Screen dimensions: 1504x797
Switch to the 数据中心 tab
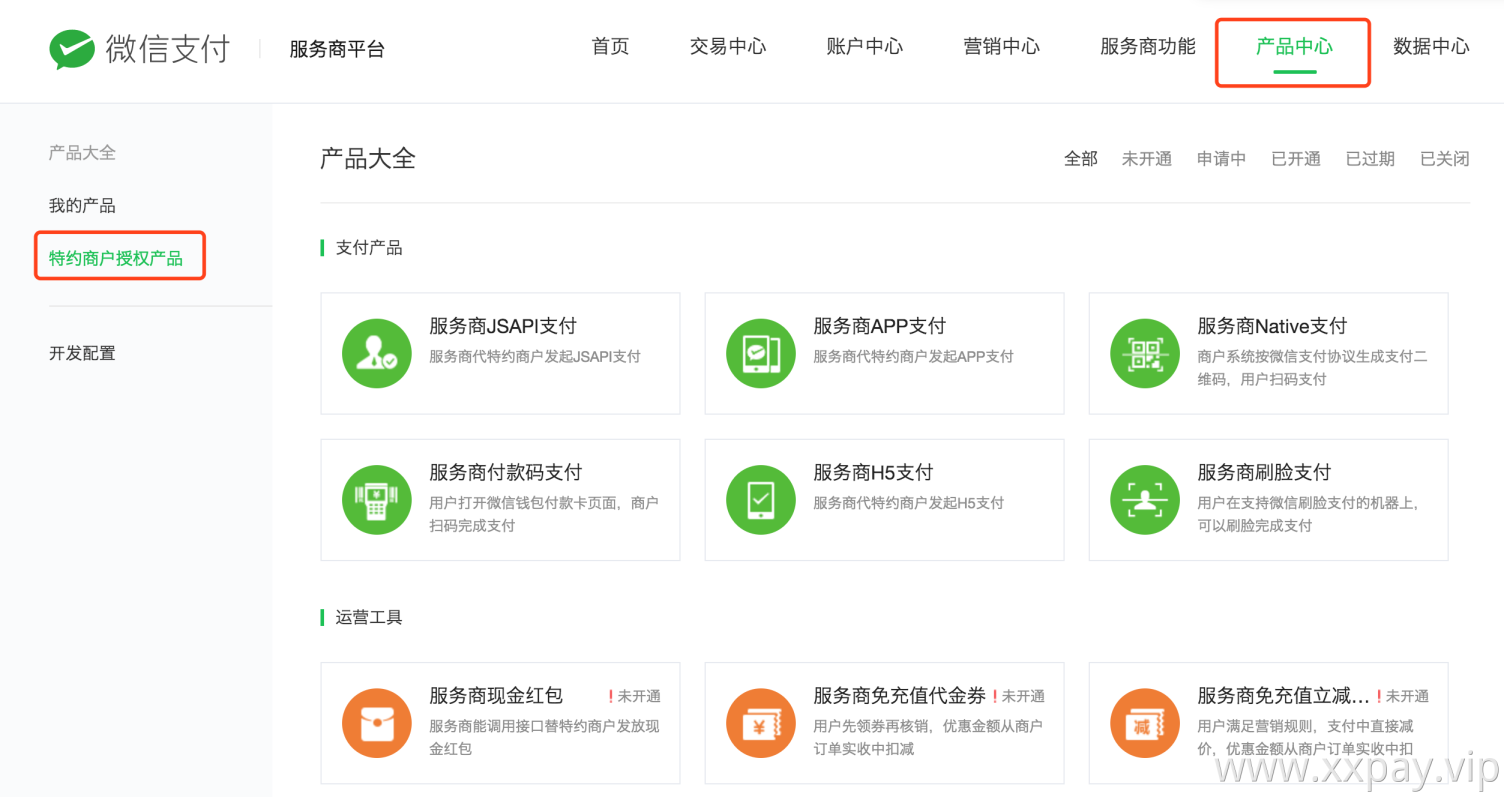click(x=1431, y=46)
